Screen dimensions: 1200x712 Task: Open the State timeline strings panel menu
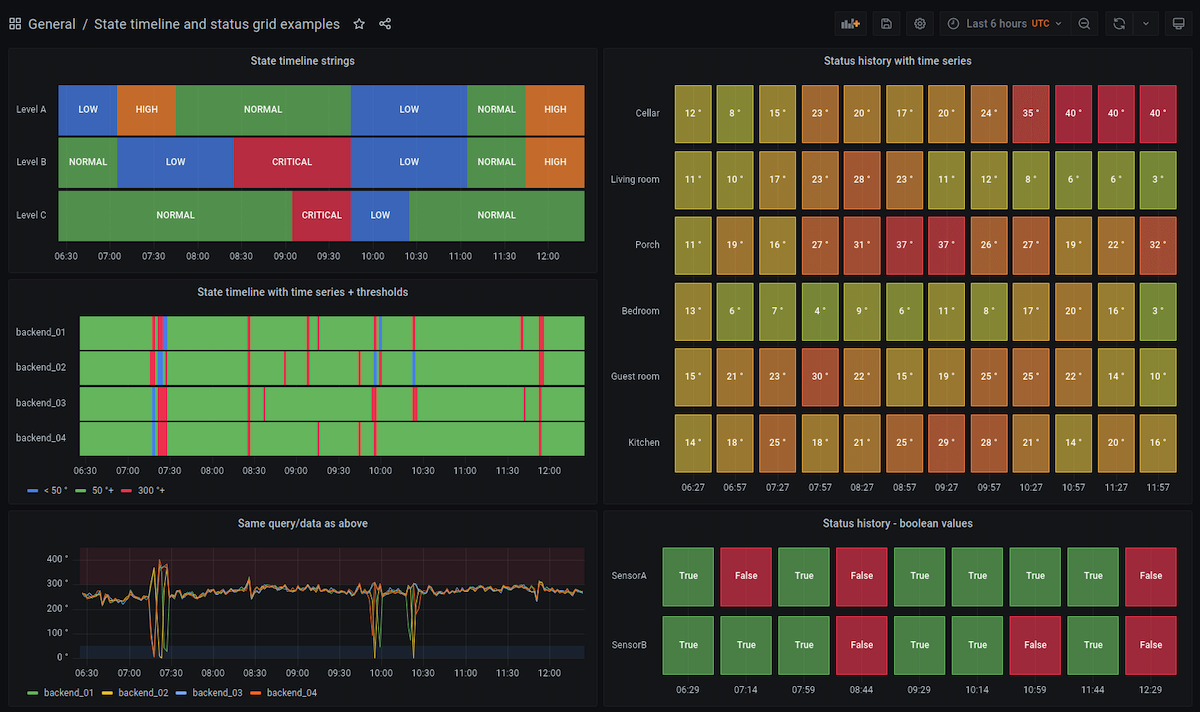(302, 60)
